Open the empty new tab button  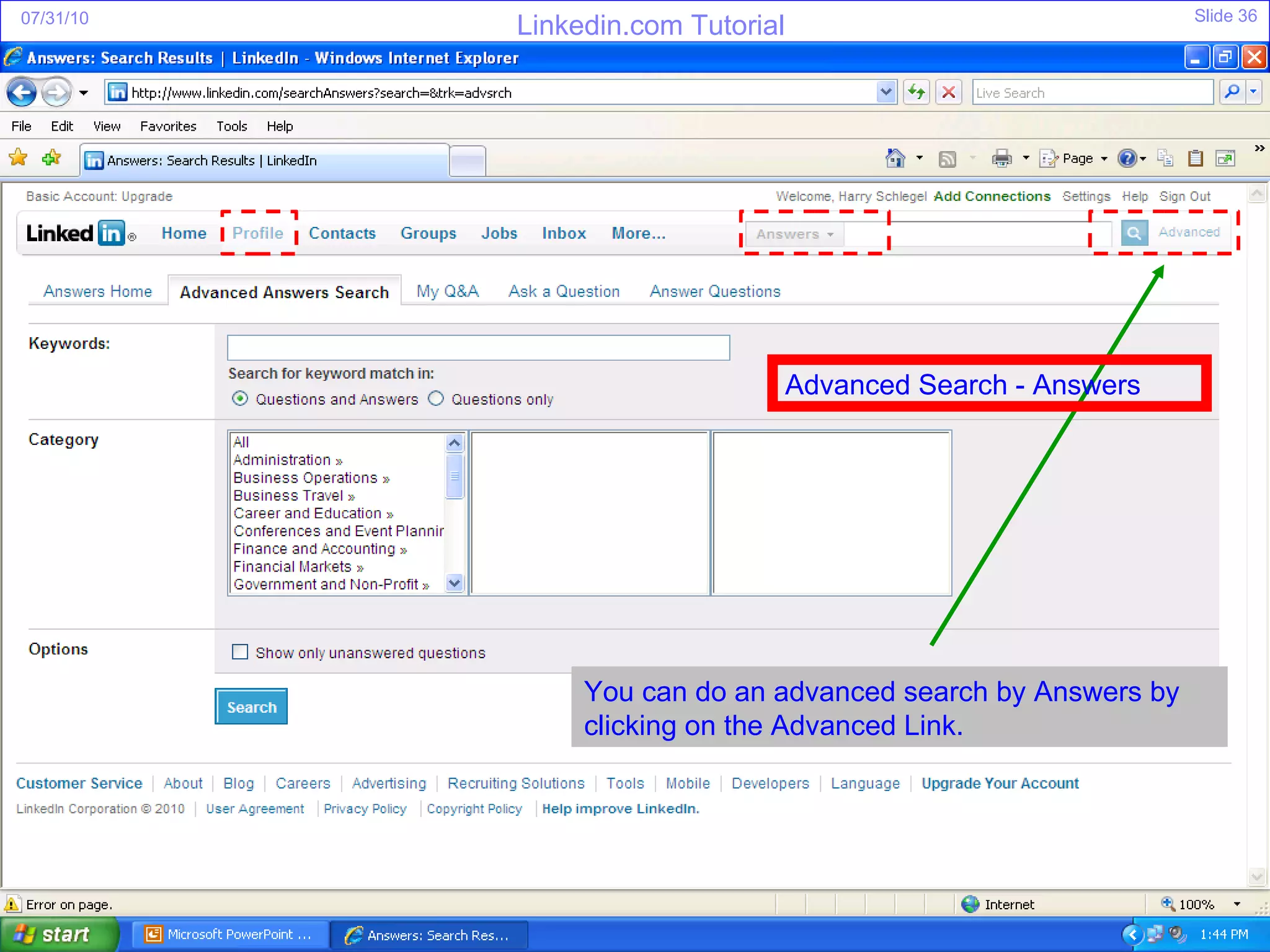tap(468, 162)
